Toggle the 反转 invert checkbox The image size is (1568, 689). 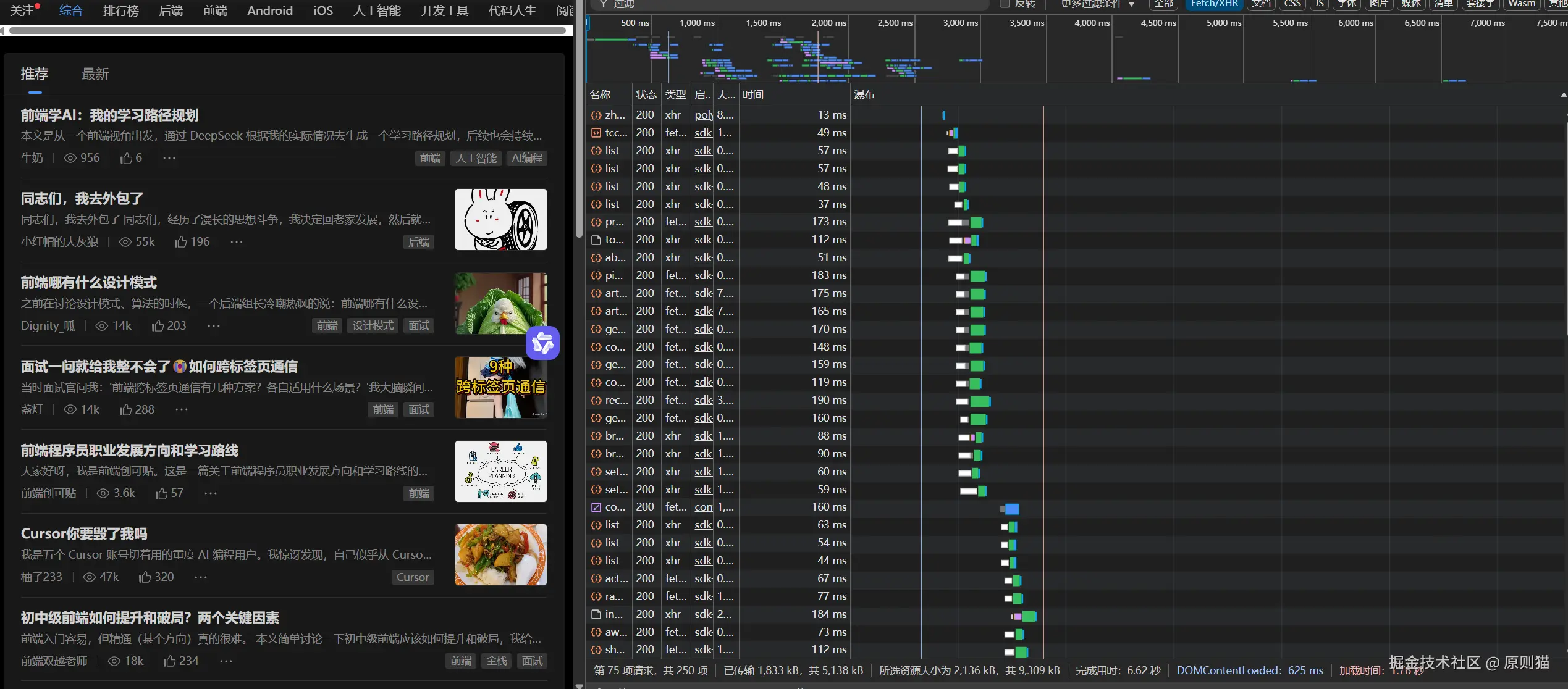point(1005,4)
